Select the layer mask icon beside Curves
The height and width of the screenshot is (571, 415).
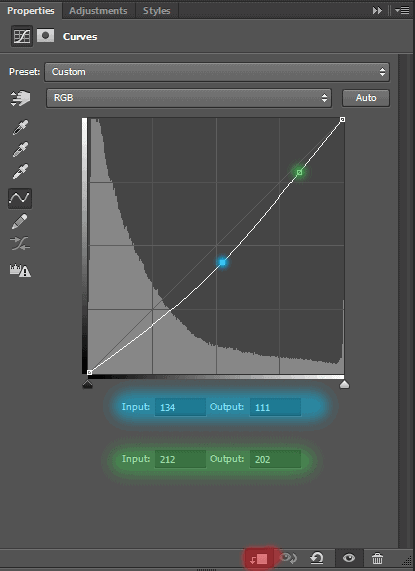tap(46, 36)
